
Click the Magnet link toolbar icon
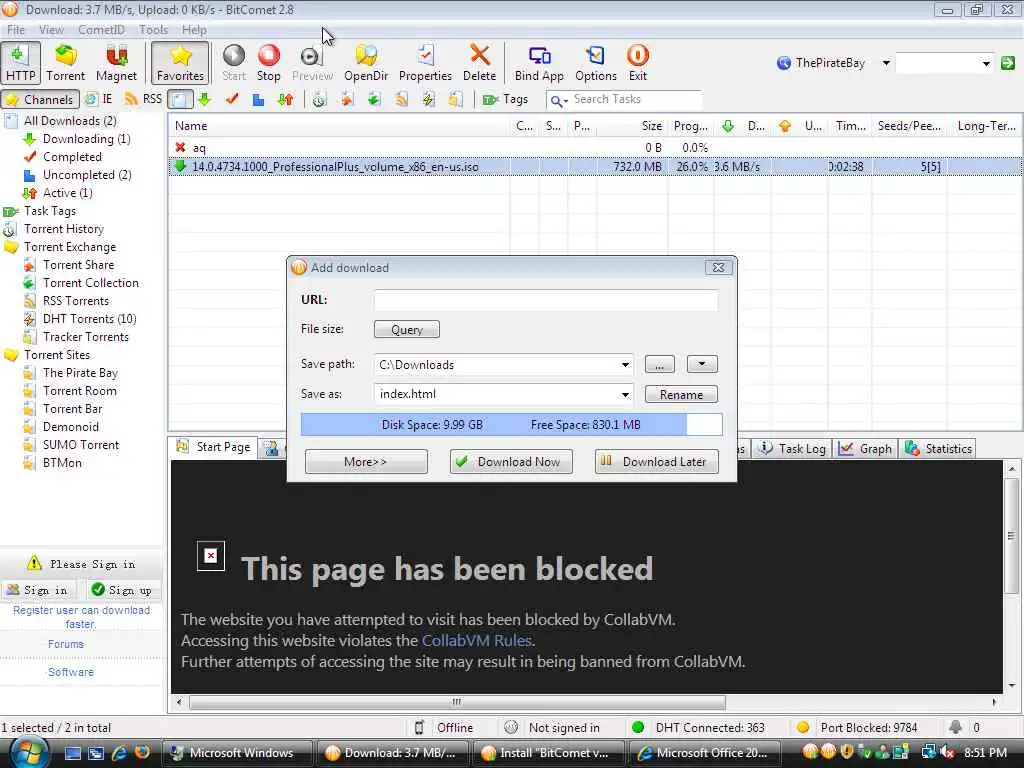(x=116, y=63)
